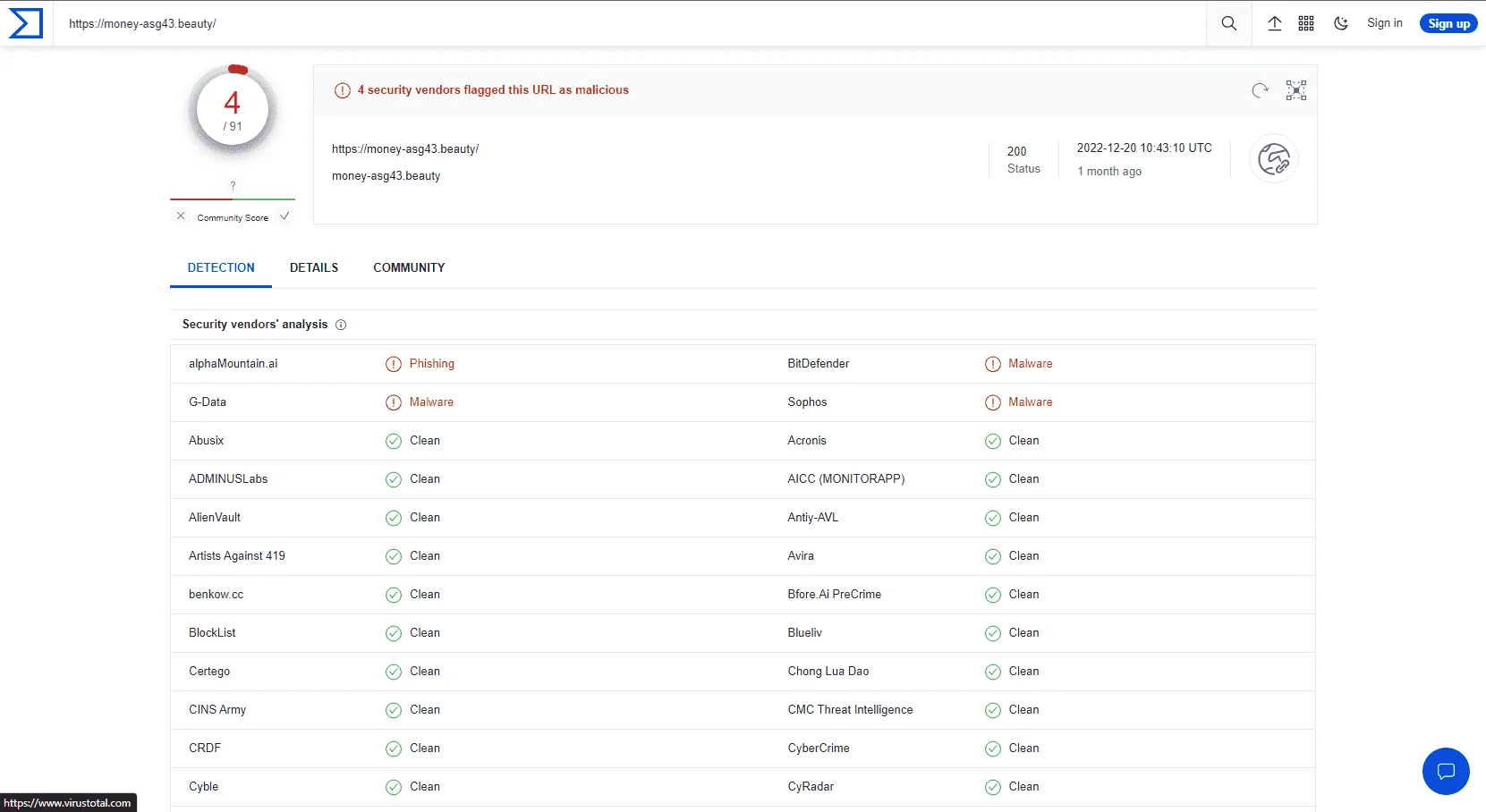The image size is (1486, 812).
Task: Select the G-Data vendor name
Action: point(208,402)
